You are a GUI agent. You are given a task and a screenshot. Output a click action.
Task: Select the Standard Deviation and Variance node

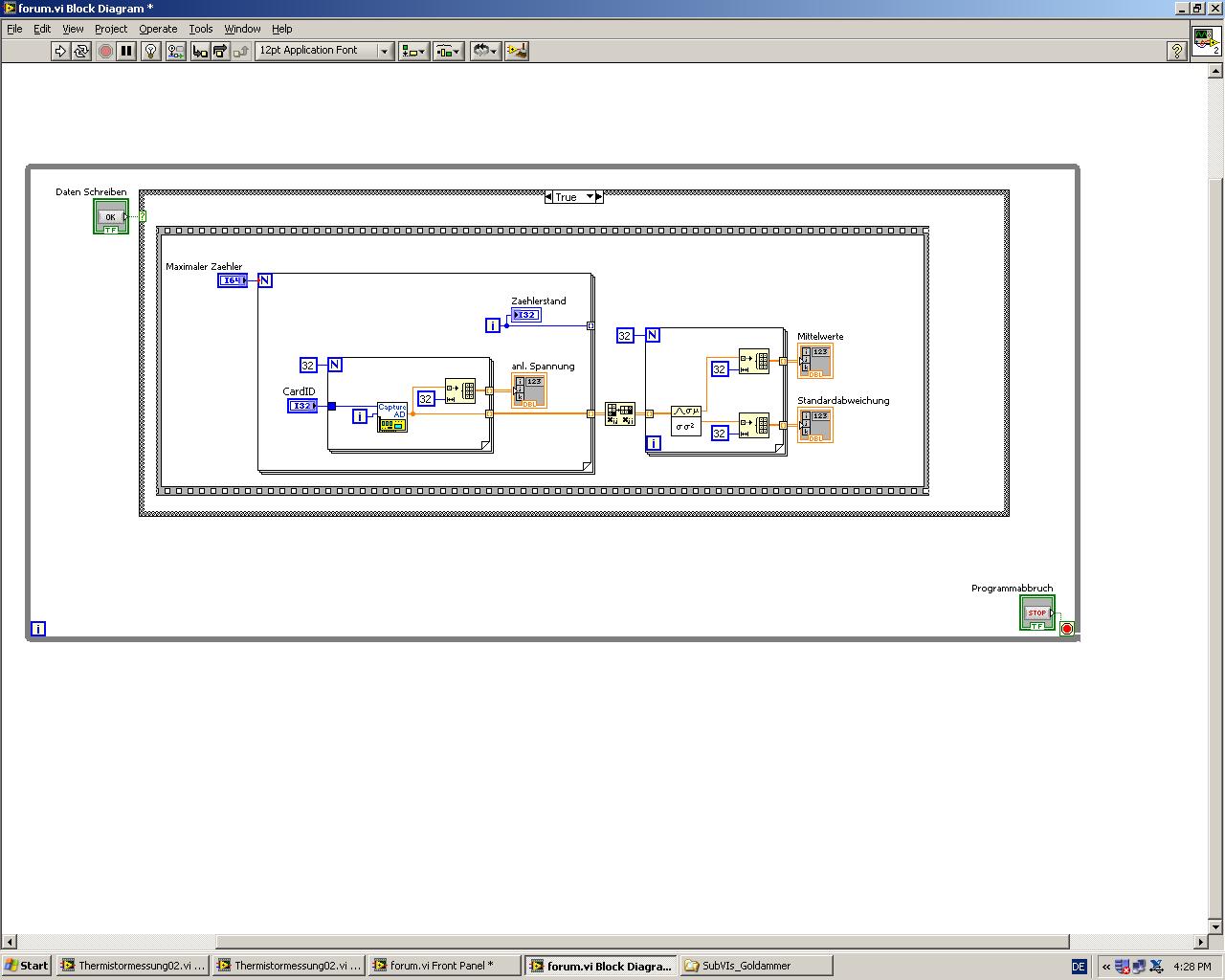pos(686,420)
